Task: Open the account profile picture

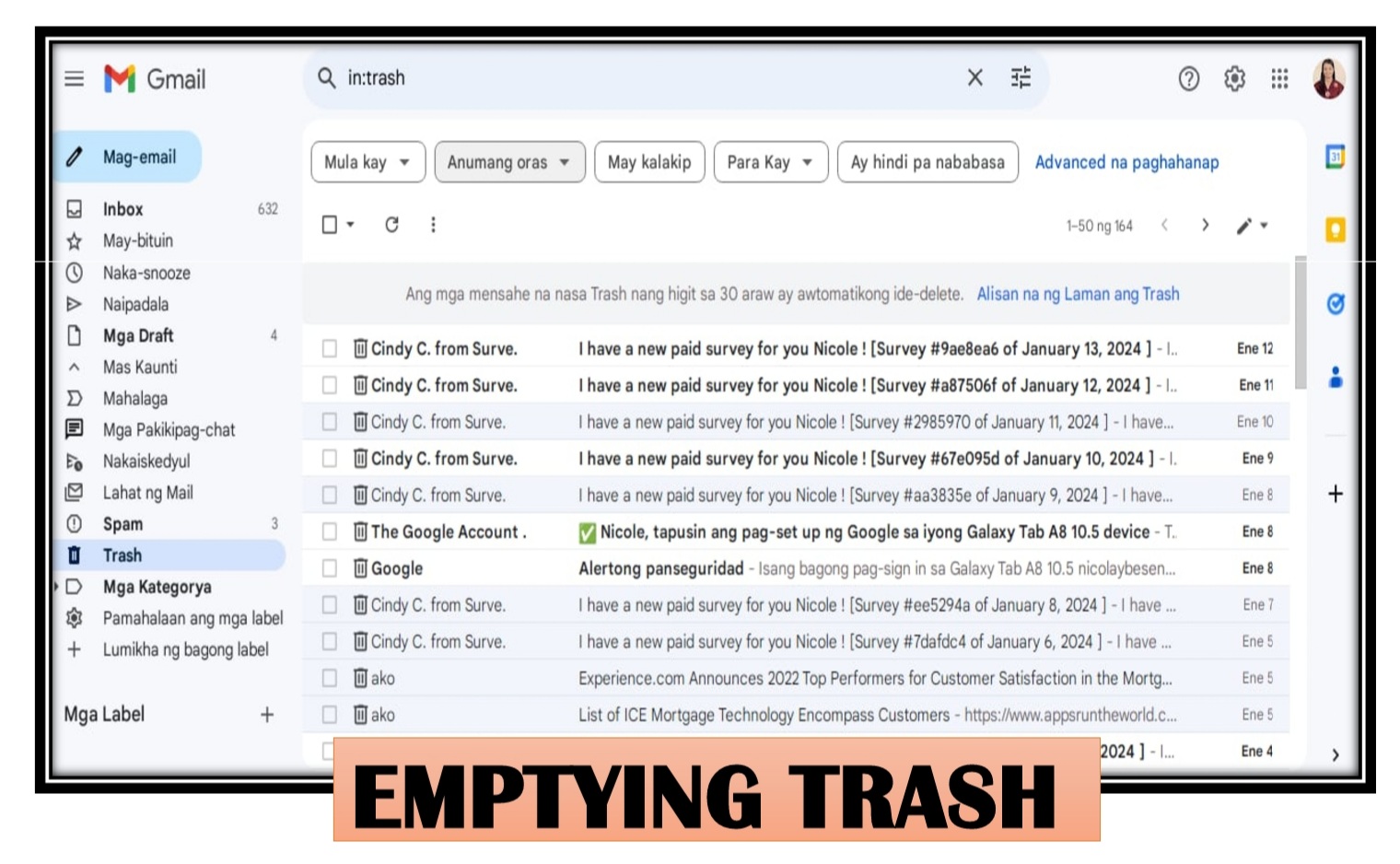Action: click(x=1328, y=79)
